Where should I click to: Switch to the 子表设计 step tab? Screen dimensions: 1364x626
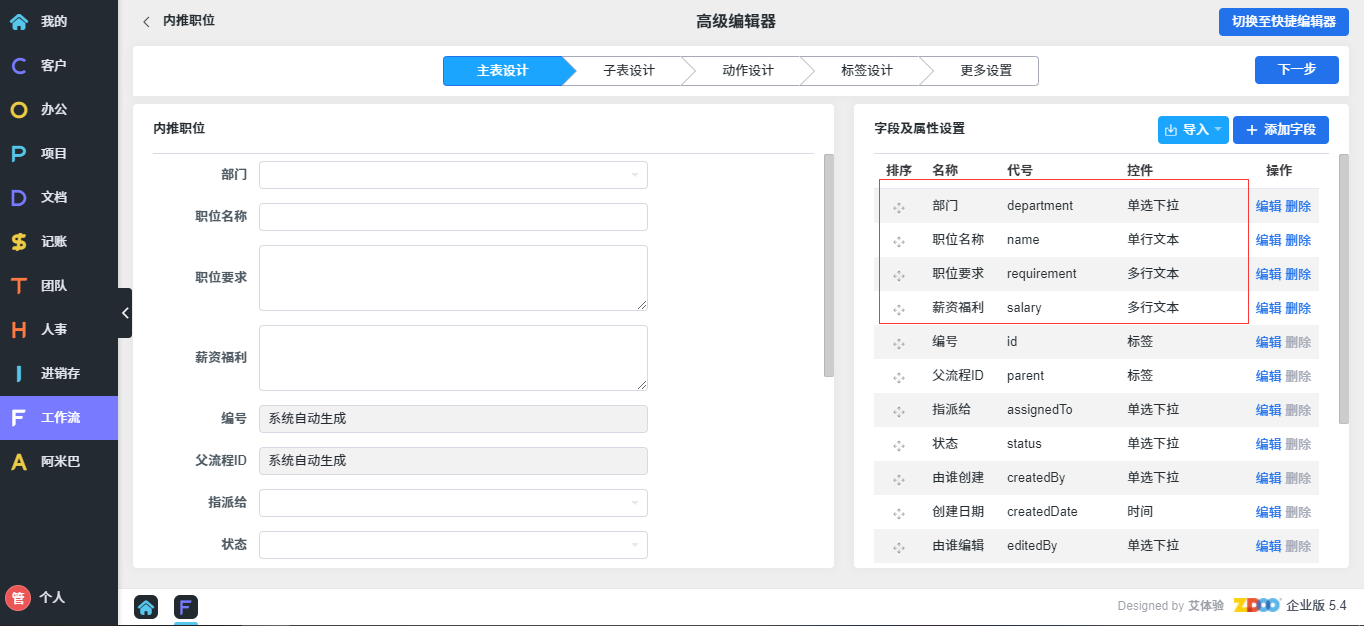(628, 71)
